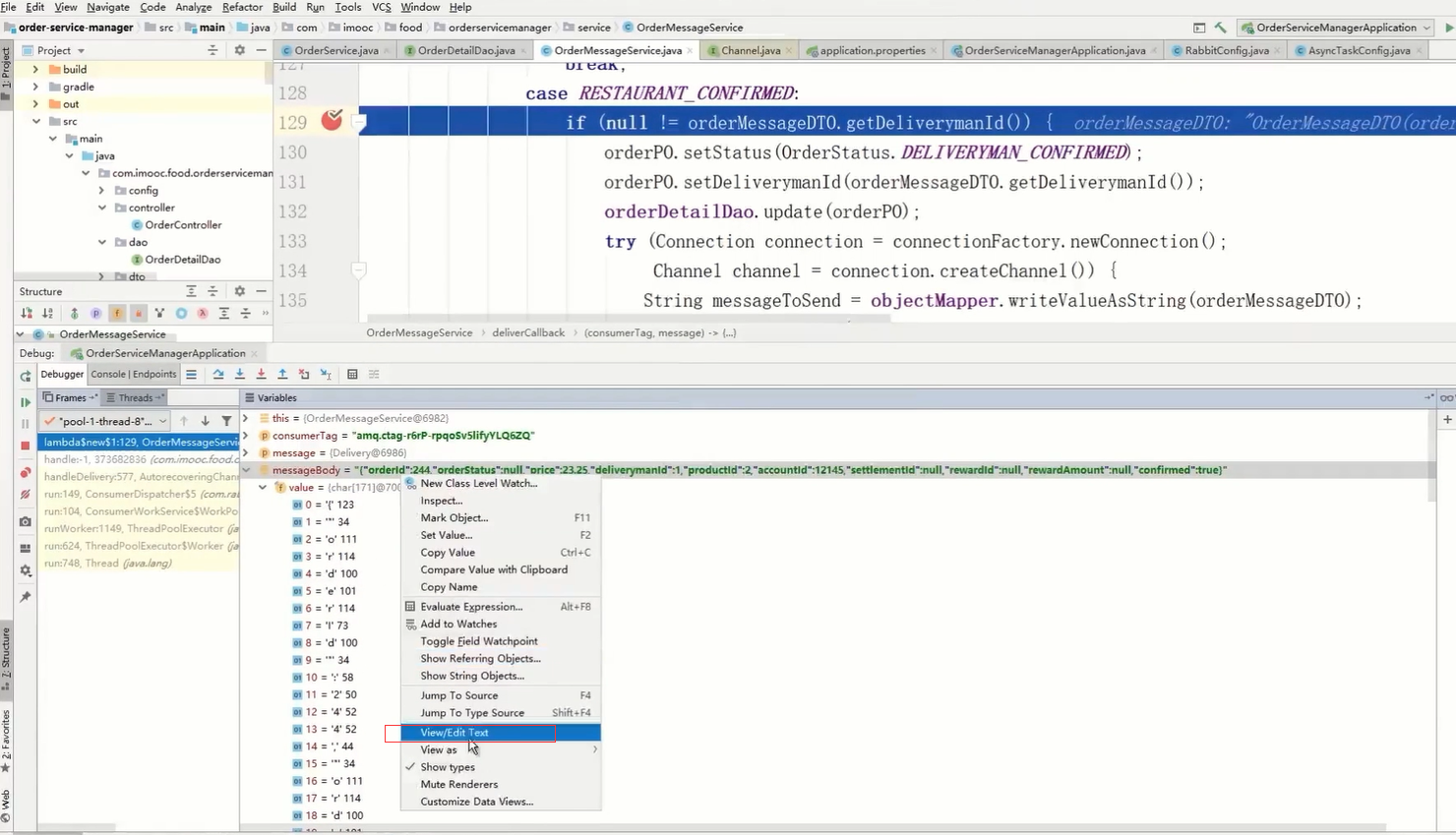Click breakpoint on line 129
The image size is (1456, 835).
point(332,121)
